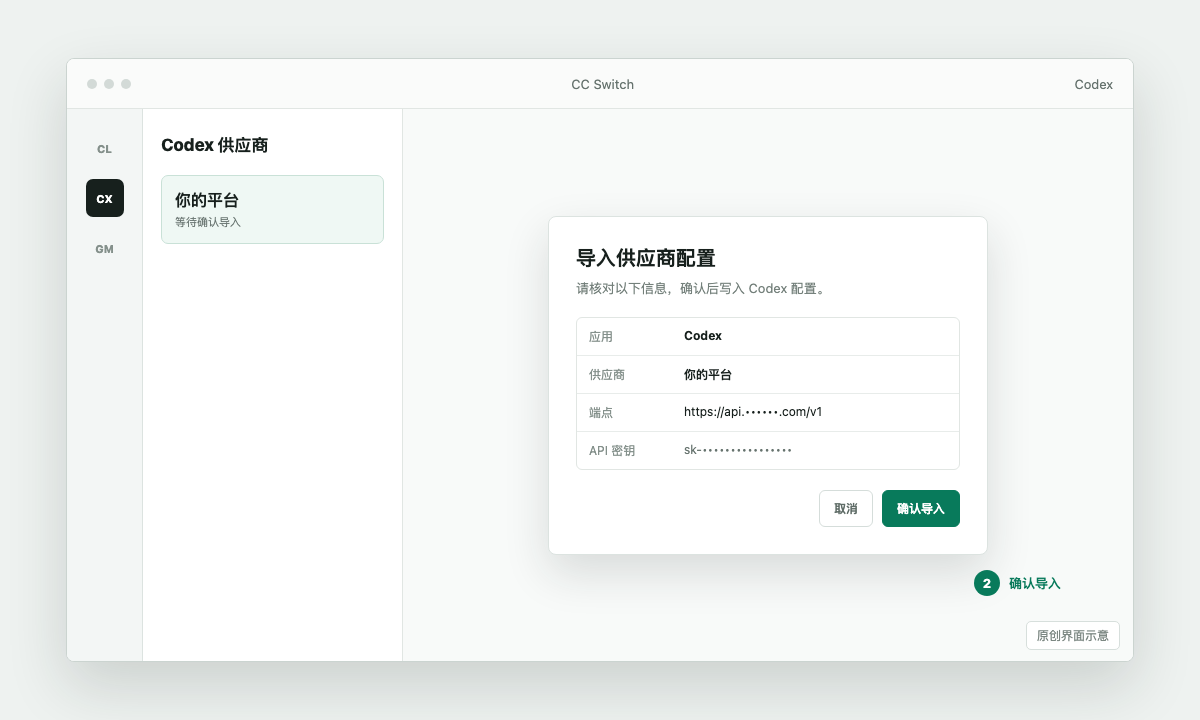
Task: Click the 原创界面示意 label button
Action: tap(1073, 635)
